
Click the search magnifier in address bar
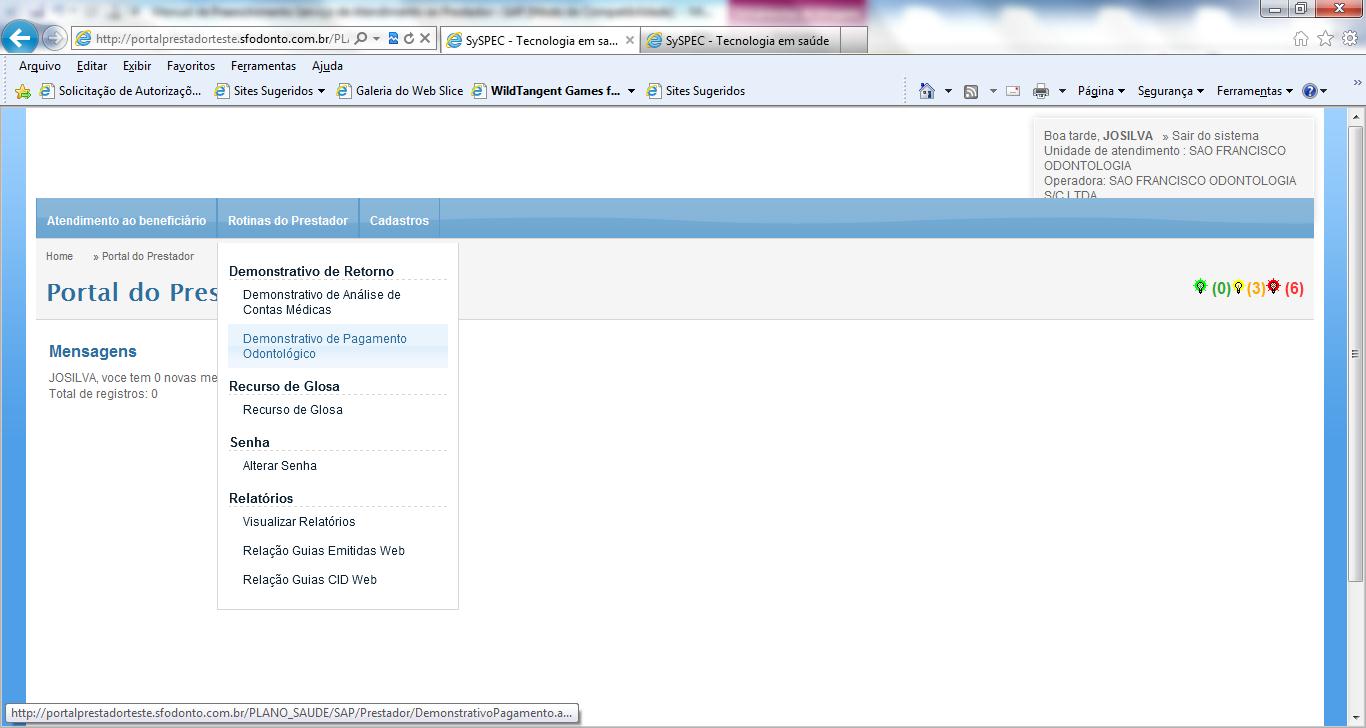(x=361, y=39)
